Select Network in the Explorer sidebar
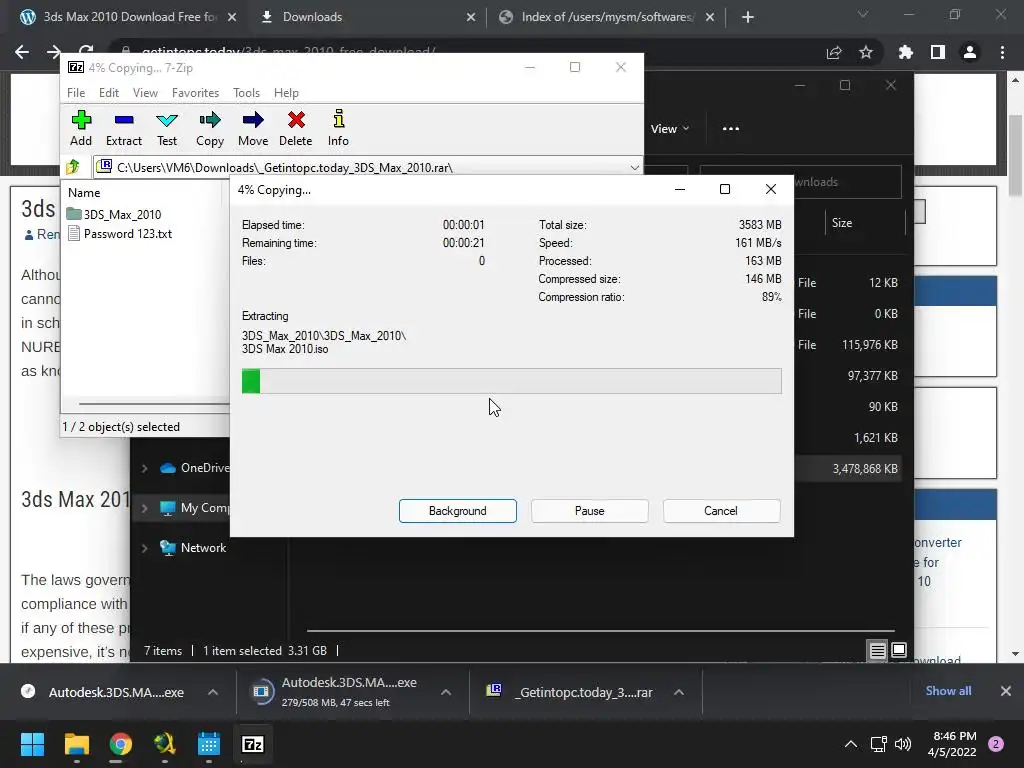This screenshot has height=768, width=1024. [x=203, y=548]
